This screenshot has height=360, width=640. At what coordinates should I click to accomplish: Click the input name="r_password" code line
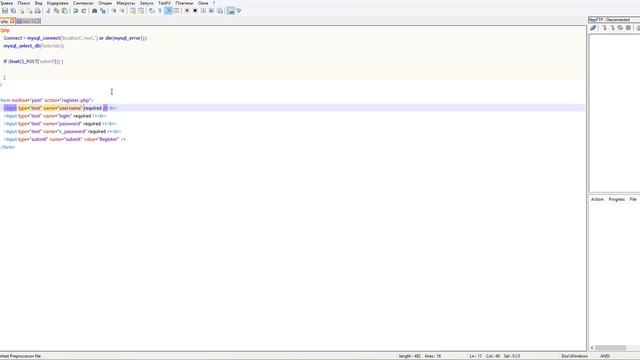coord(62,131)
